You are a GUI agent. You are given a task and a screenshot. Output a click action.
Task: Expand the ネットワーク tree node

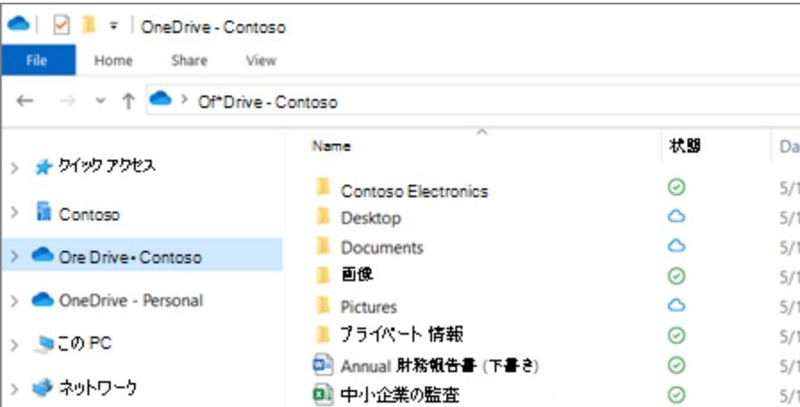15,390
